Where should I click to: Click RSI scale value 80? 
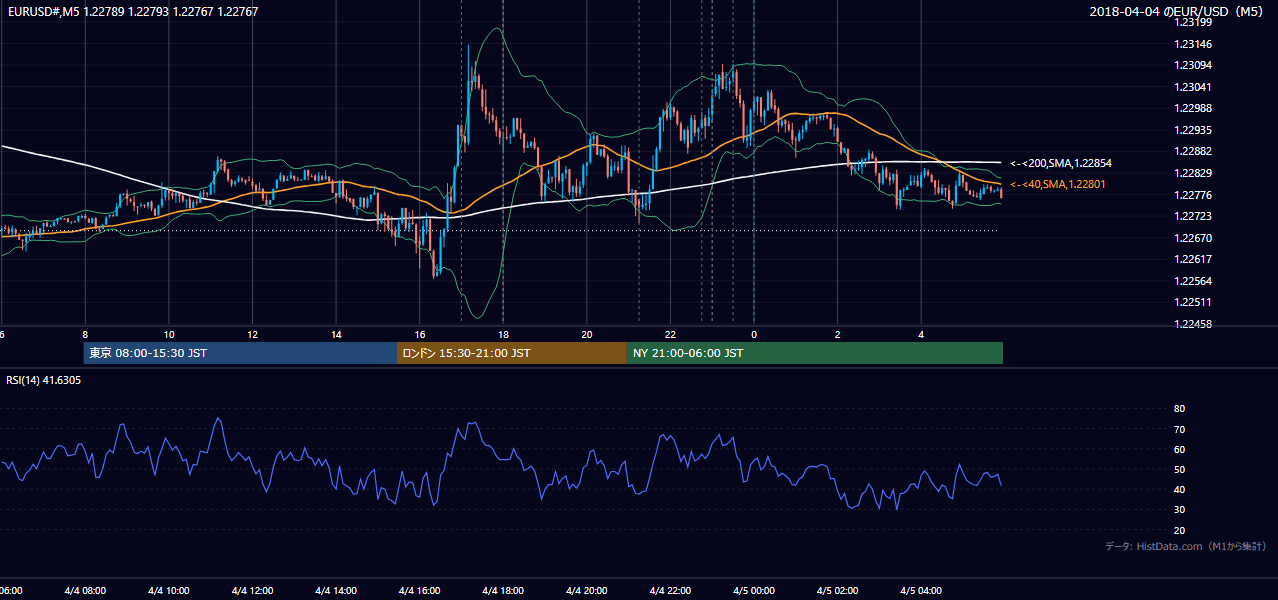pos(1180,409)
